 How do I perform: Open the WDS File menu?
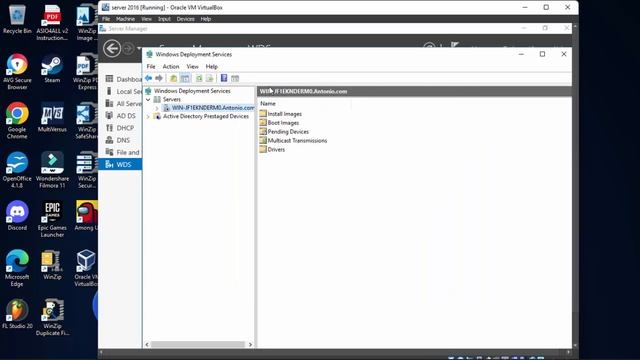[x=151, y=66]
